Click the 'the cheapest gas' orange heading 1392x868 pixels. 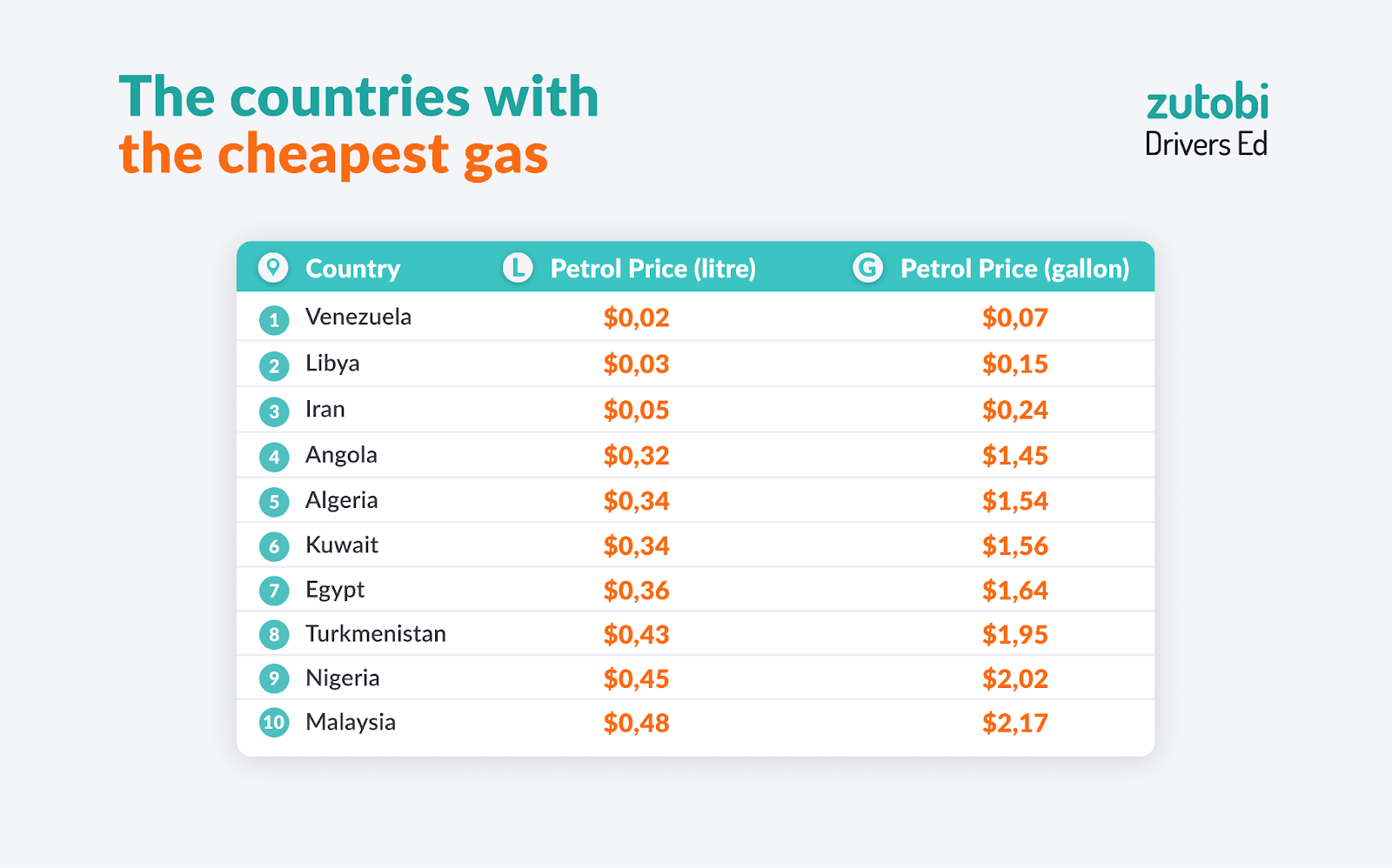tap(333, 155)
